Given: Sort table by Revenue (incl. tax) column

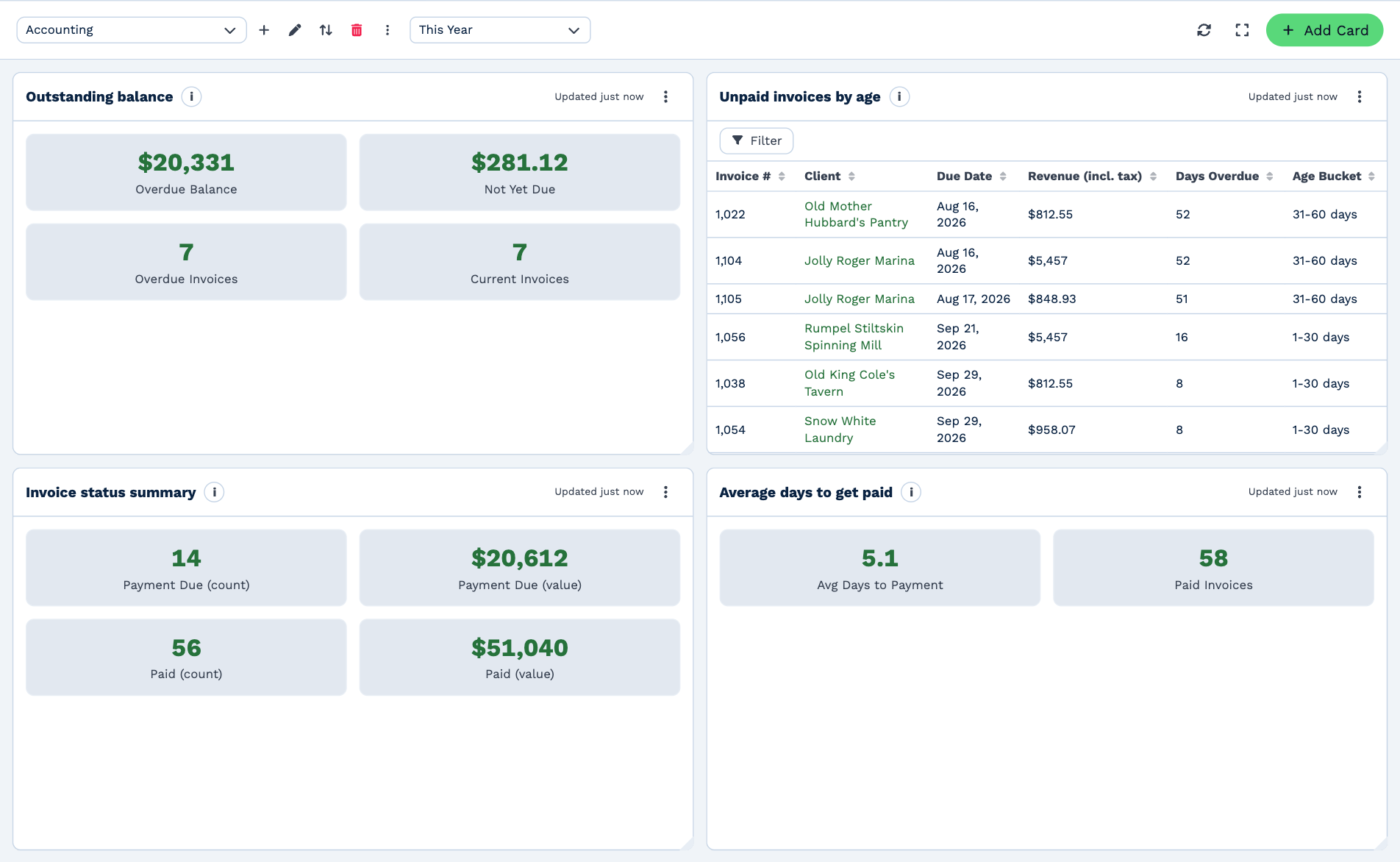Looking at the screenshot, I should (x=1092, y=176).
